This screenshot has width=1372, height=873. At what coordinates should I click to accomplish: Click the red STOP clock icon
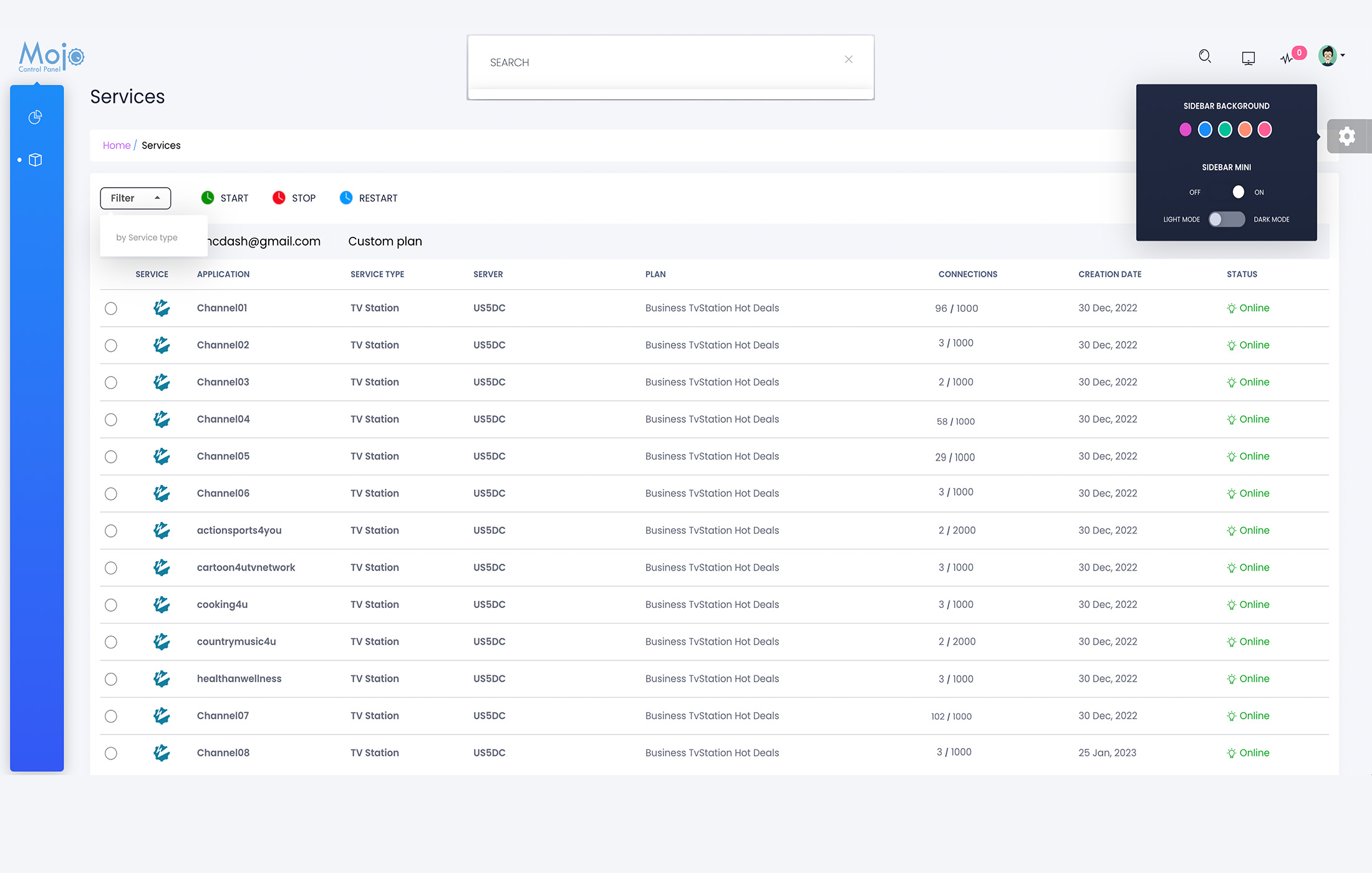279,198
